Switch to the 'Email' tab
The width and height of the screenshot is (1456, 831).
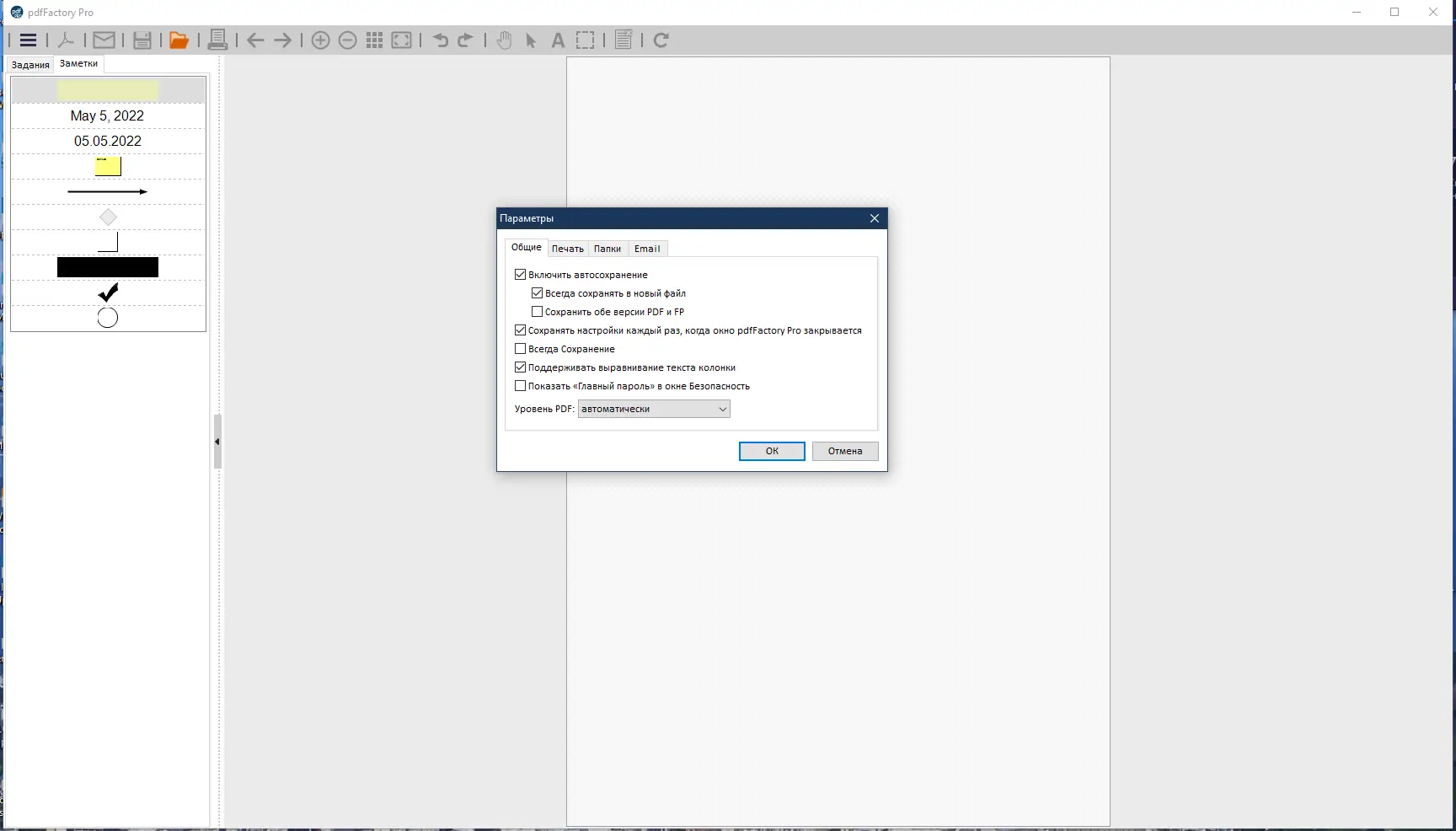[647, 249]
